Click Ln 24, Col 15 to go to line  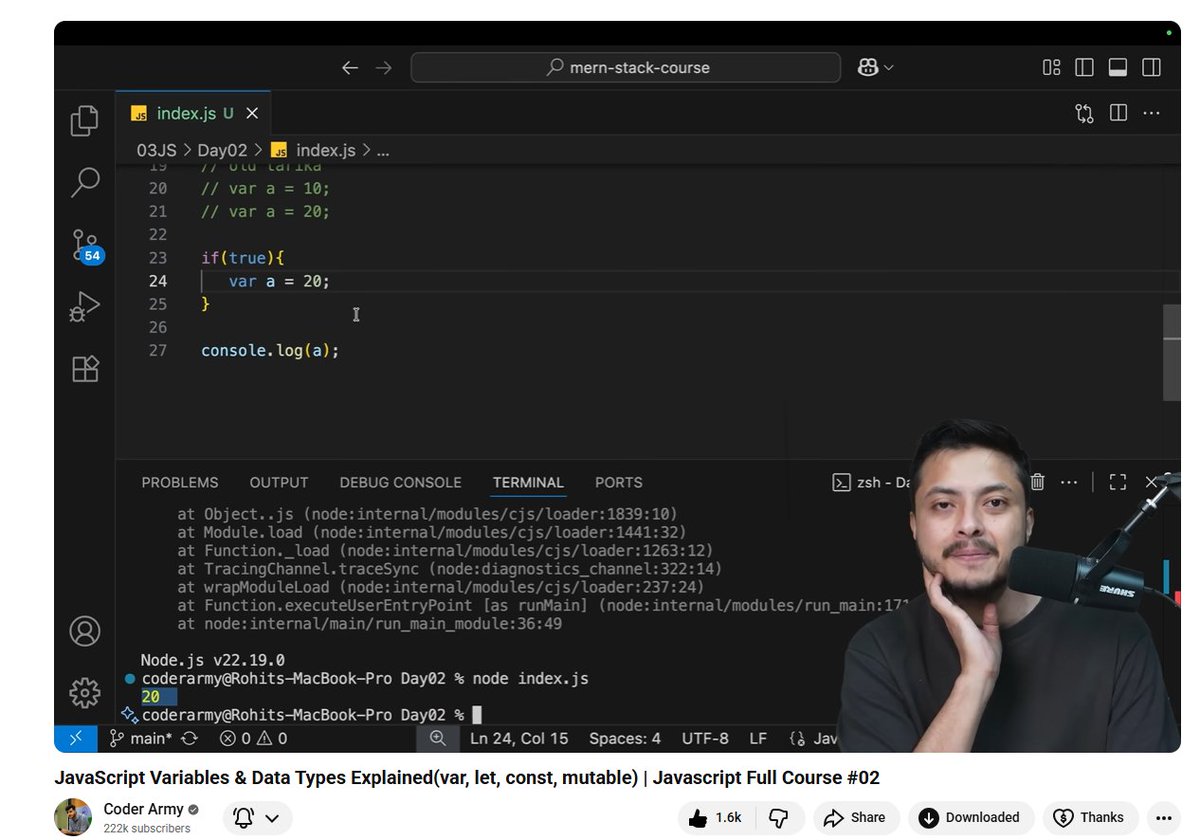click(x=519, y=738)
